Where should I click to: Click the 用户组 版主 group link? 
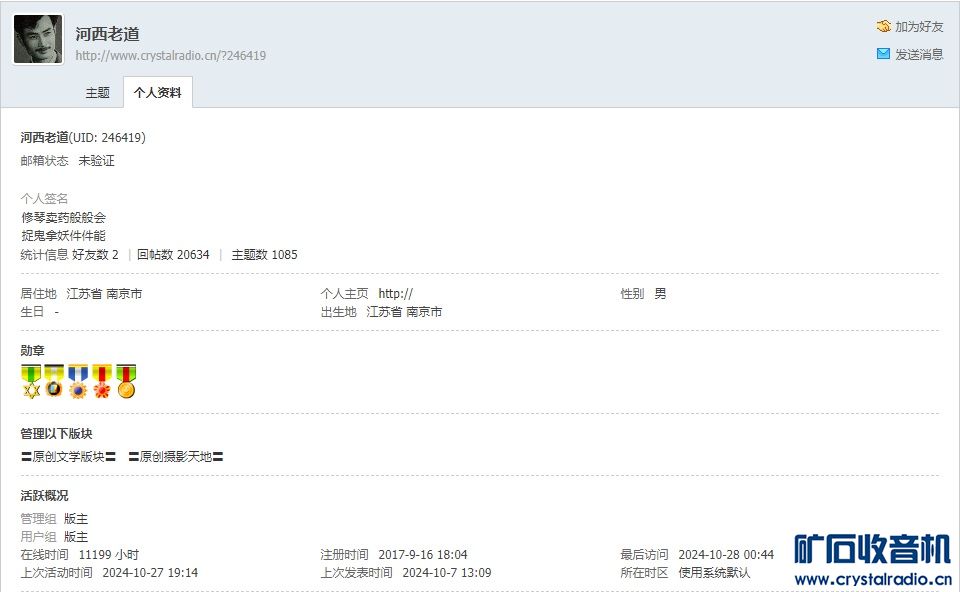click(76, 537)
